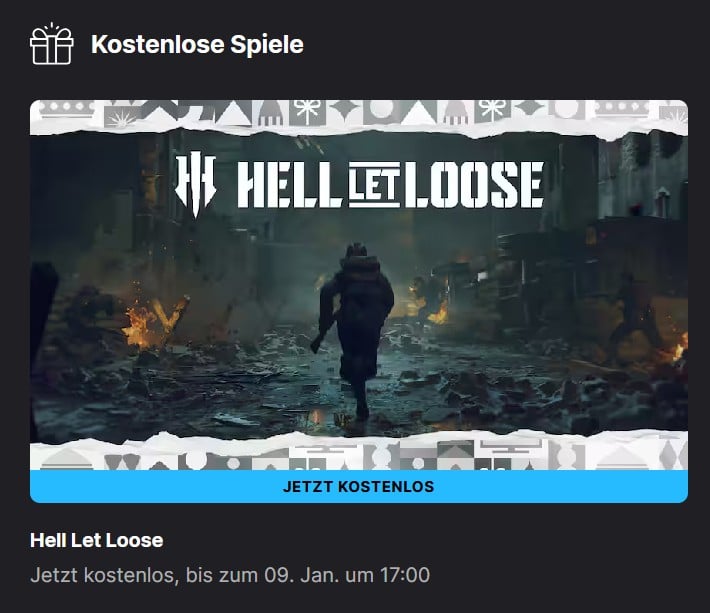Open the Hell Let Loose title link

click(x=96, y=540)
